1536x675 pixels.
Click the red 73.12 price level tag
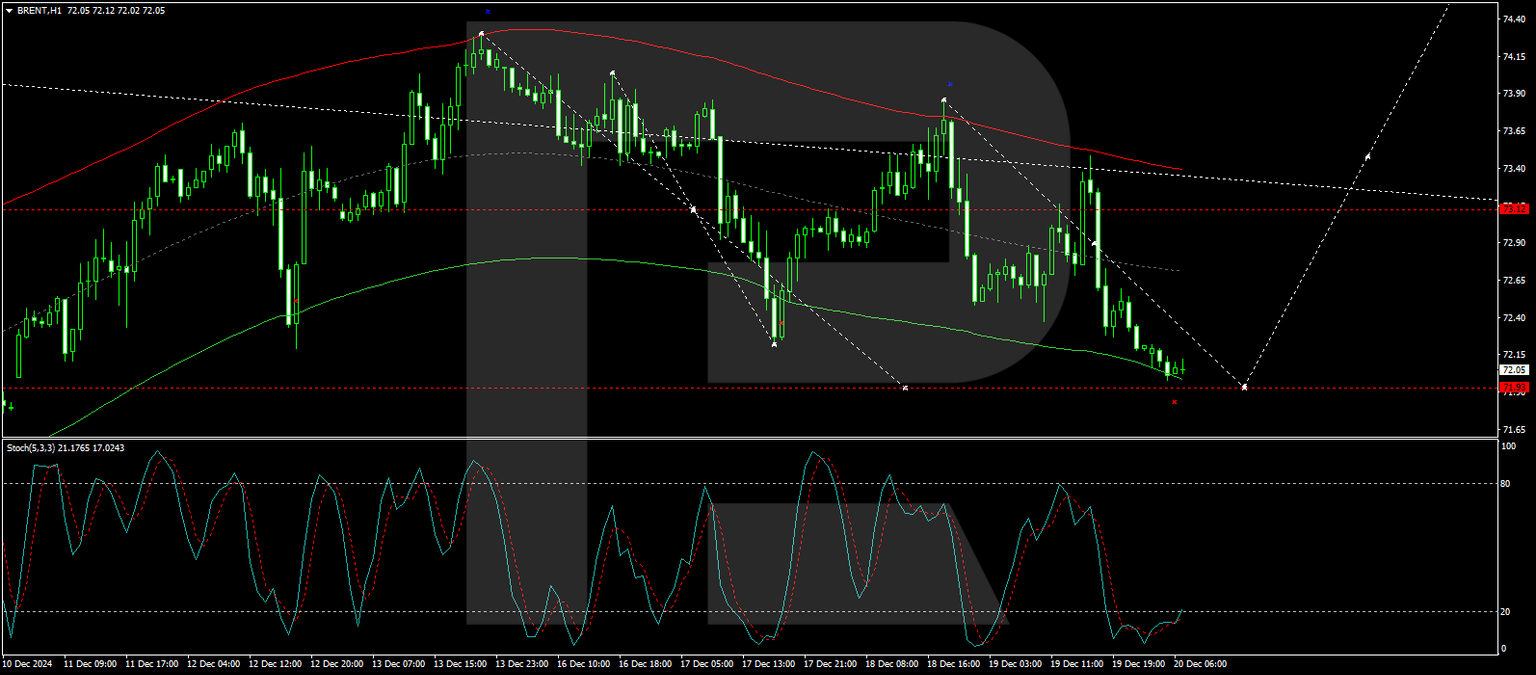point(1514,208)
